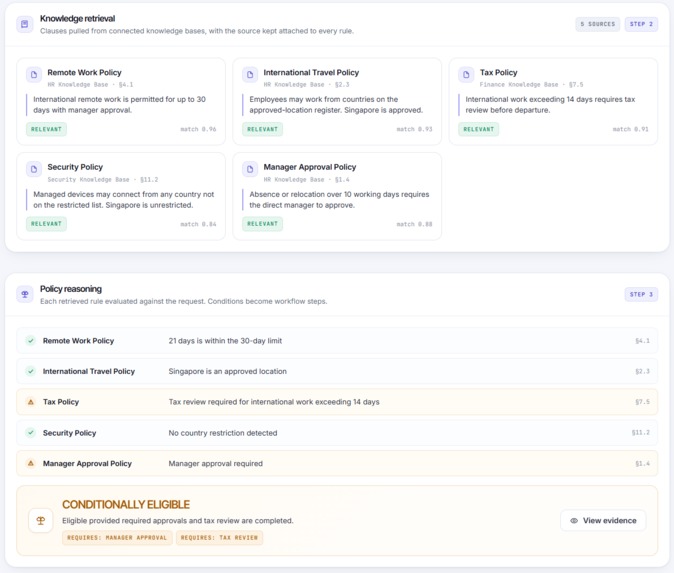Select the Remote Work Policy card title

(x=84, y=73)
